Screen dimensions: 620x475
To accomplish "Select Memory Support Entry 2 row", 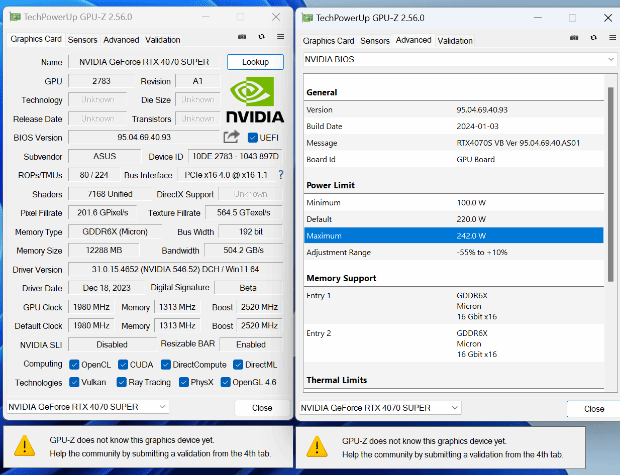I will coord(454,343).
